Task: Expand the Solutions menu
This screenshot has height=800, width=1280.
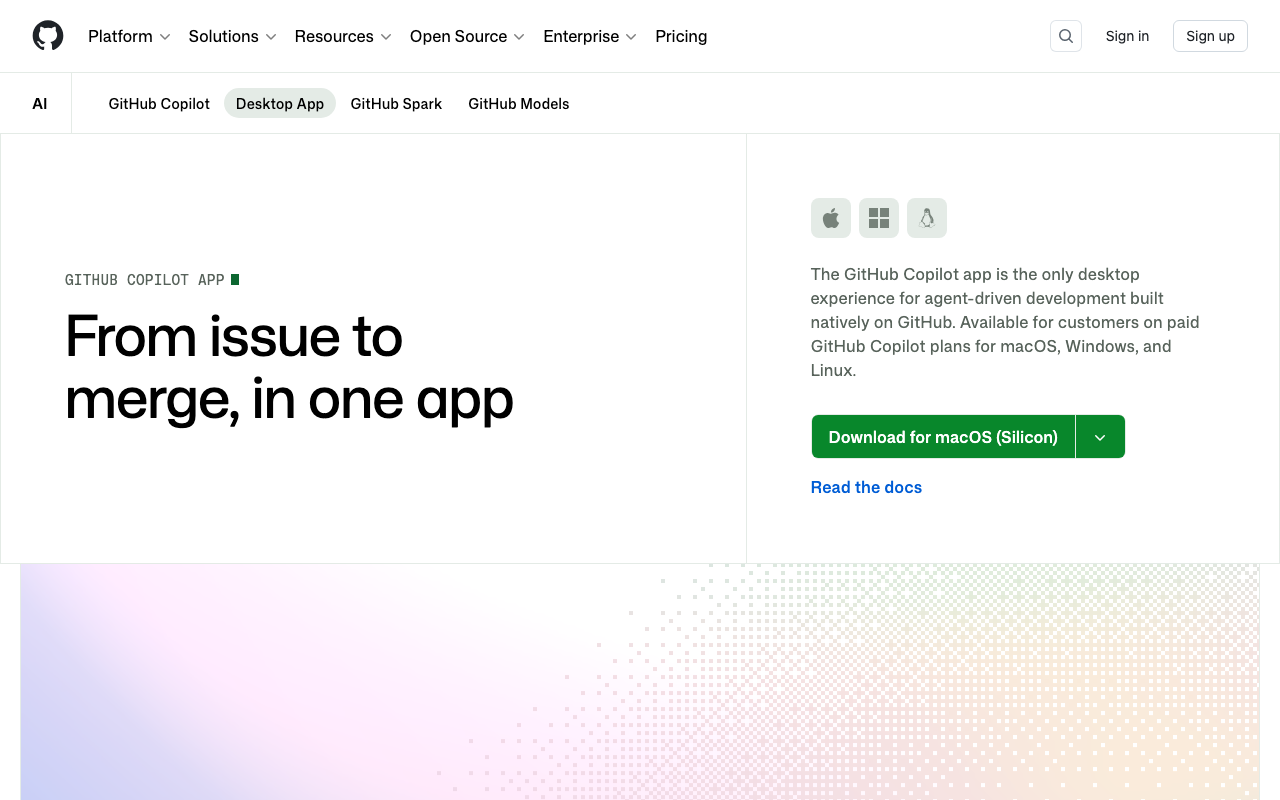Action: pos(232,36)
